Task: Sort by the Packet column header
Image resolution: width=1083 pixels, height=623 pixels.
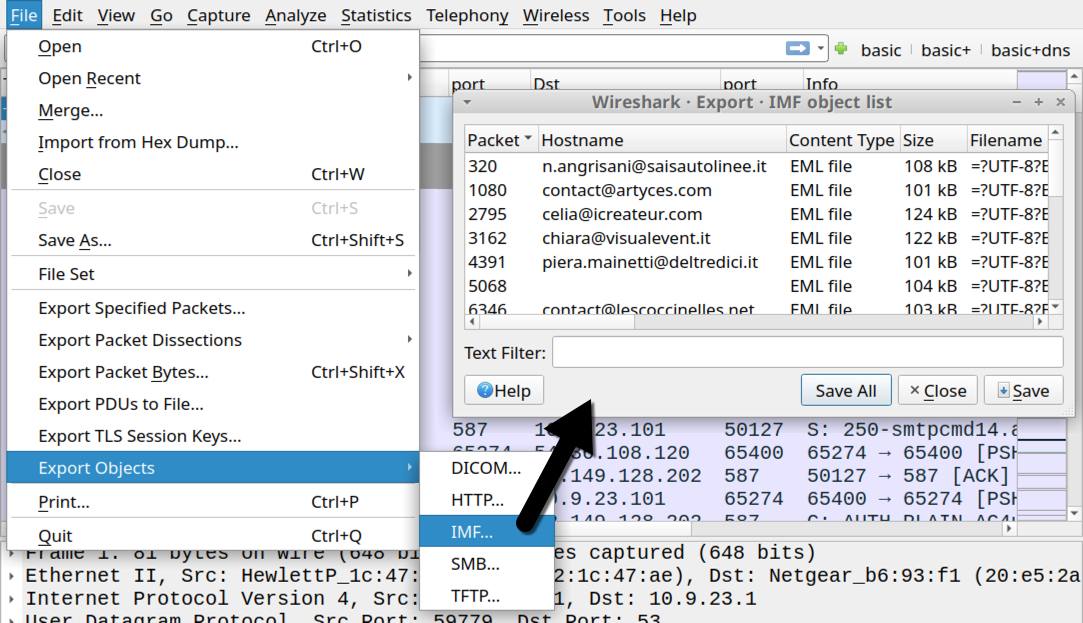Action: [x=501, y=140]
